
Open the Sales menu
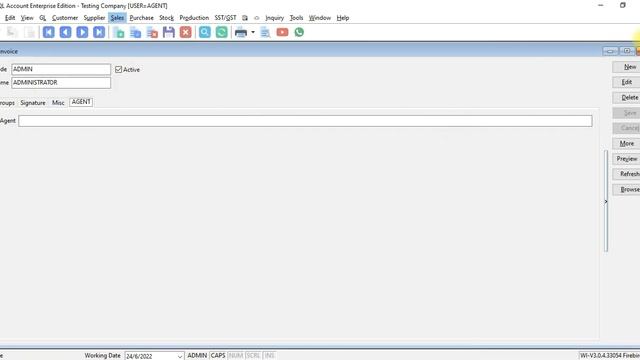point(117,18)
